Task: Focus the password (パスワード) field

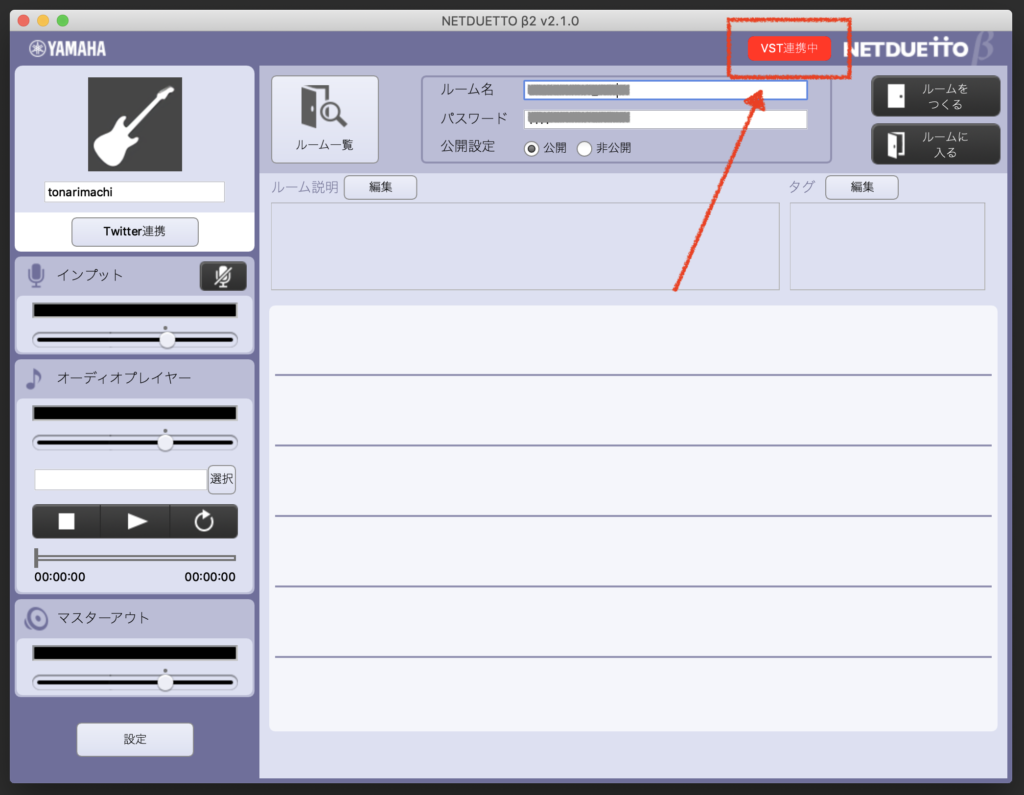Action: [x=665, y=119]
